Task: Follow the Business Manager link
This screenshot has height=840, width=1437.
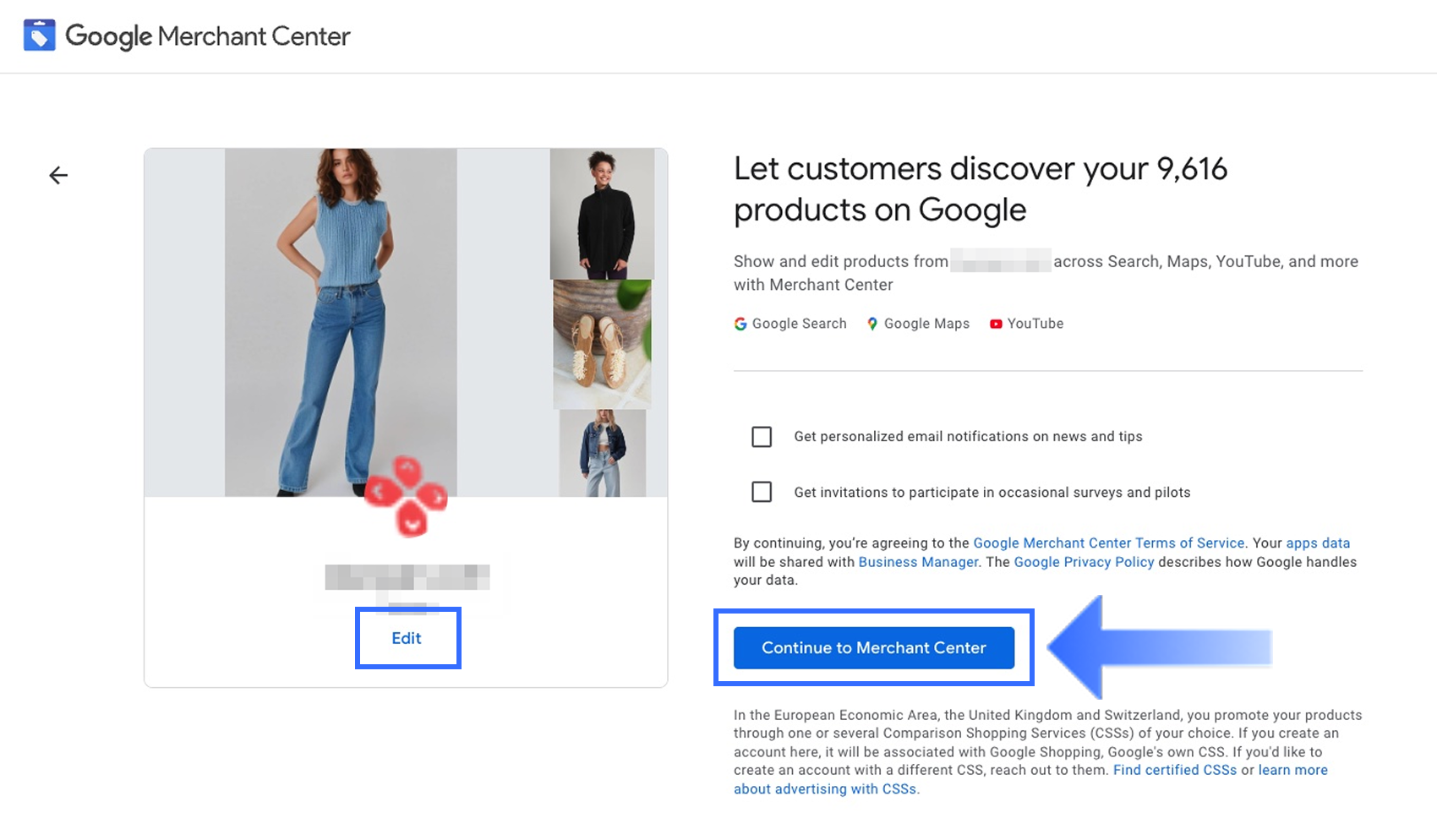Action: (x=918, y=562)
